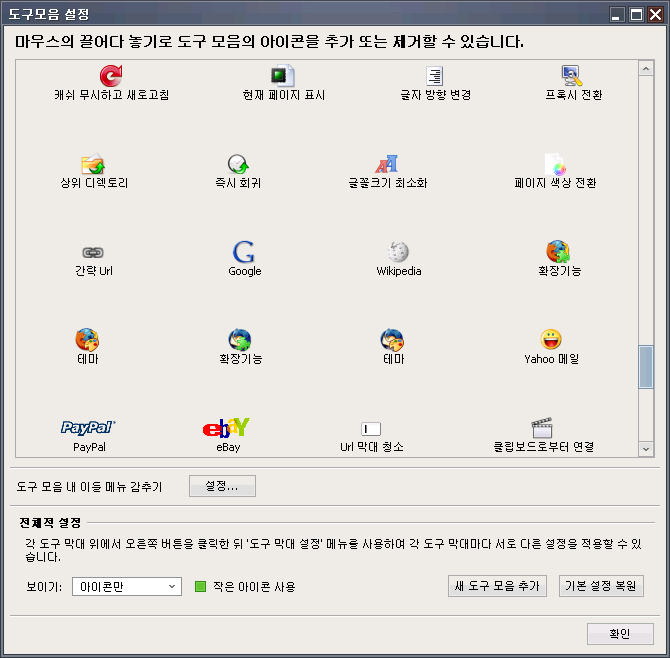Select the Thunderbird 테마 icon below Wikipedia
Image resolution: width=670 pixels, height=658 pixels.
point(392,340)
